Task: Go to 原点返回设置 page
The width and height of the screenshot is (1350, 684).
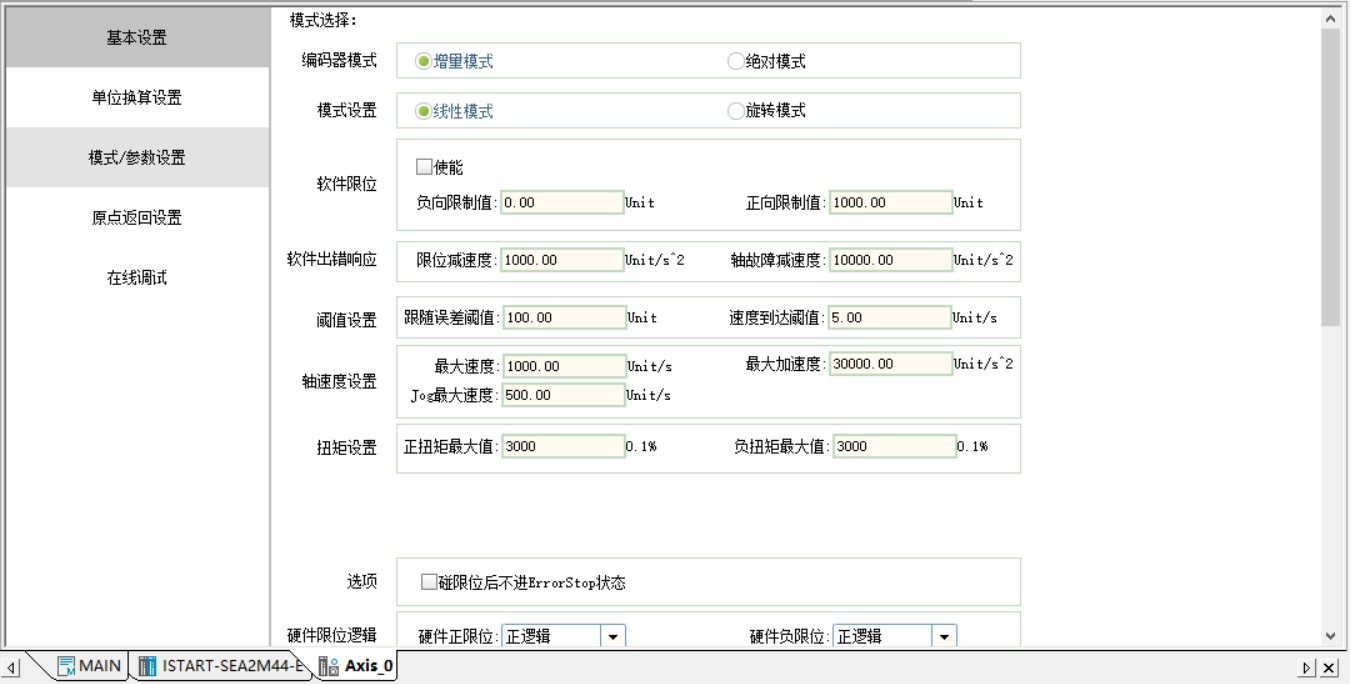Action: click(x=137, y=218)
